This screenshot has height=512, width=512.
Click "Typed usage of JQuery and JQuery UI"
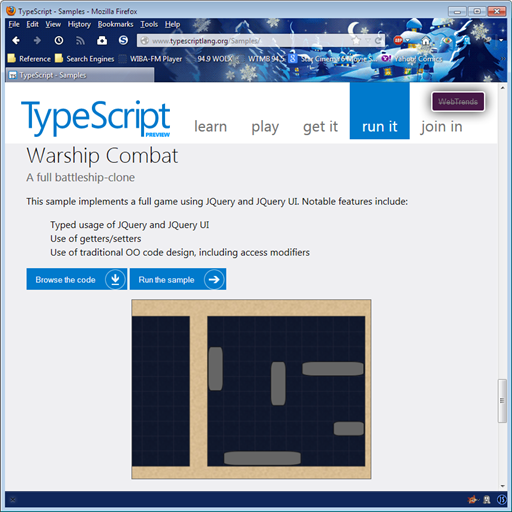coord(130,225)
